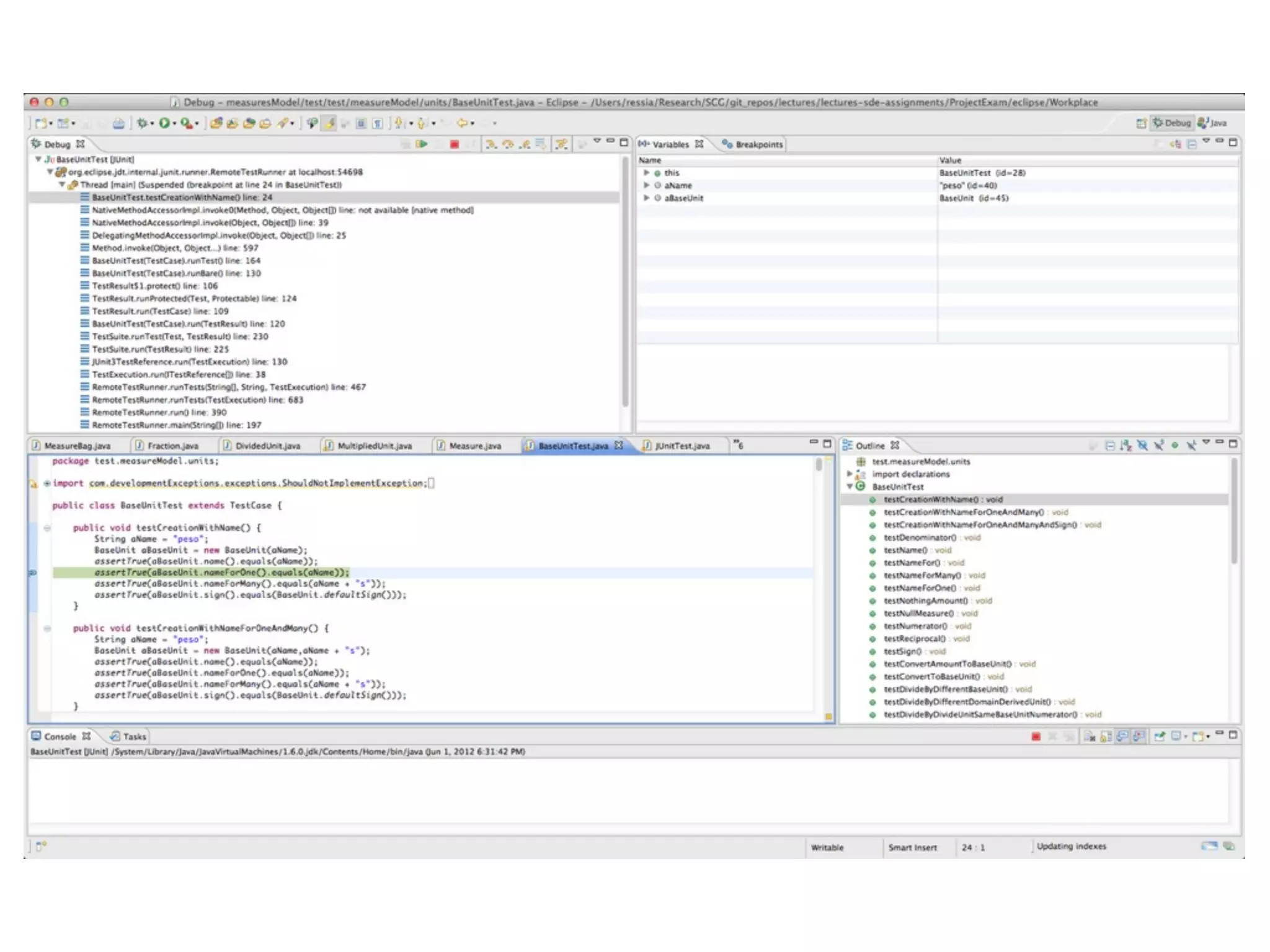Collapse the BaseUnitTest JUnit launch node
The height and width of the screenshot is (952, 1270).
pos(38,160)
